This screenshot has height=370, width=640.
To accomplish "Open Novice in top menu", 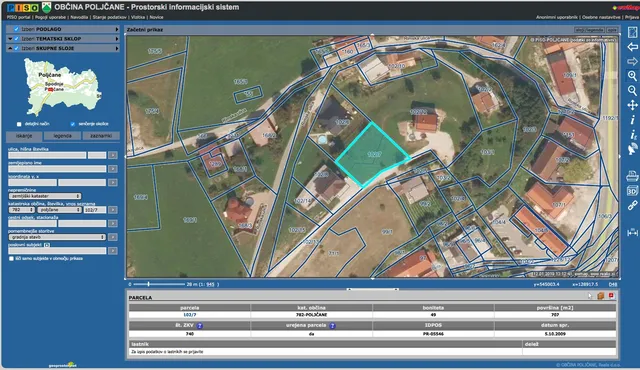I will [x=157, y=17].
